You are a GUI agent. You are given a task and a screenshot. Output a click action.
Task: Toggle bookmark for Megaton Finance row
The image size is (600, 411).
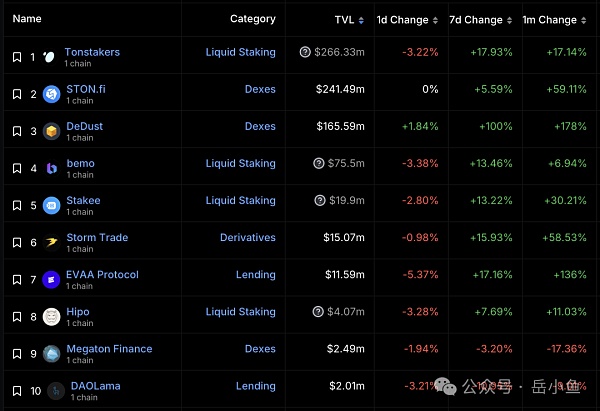16,353
